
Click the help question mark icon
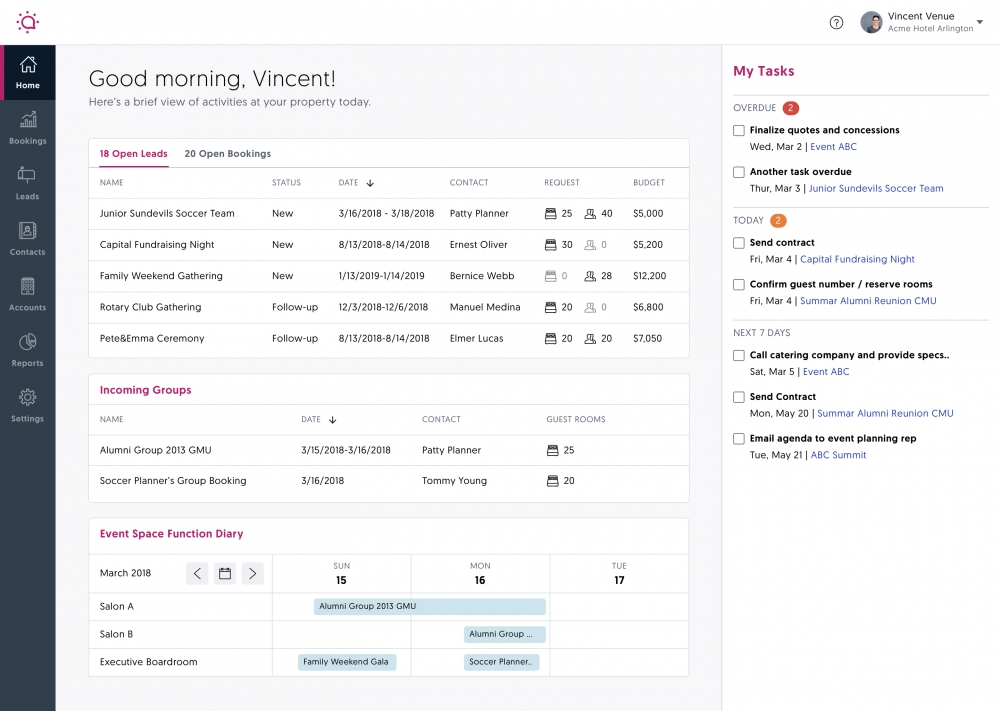[x=836, y=22]
